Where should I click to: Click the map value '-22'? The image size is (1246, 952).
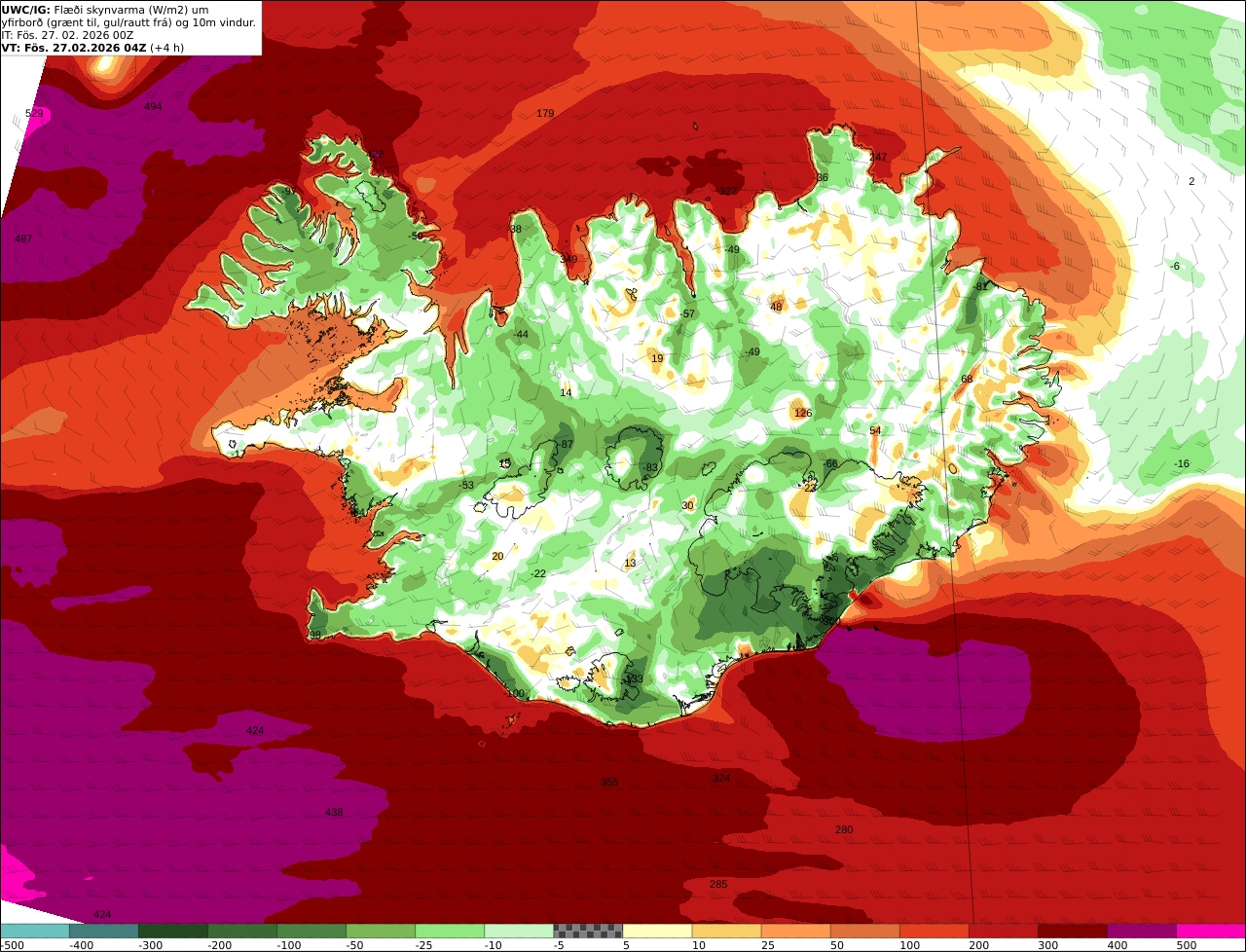tap(538, 574)
